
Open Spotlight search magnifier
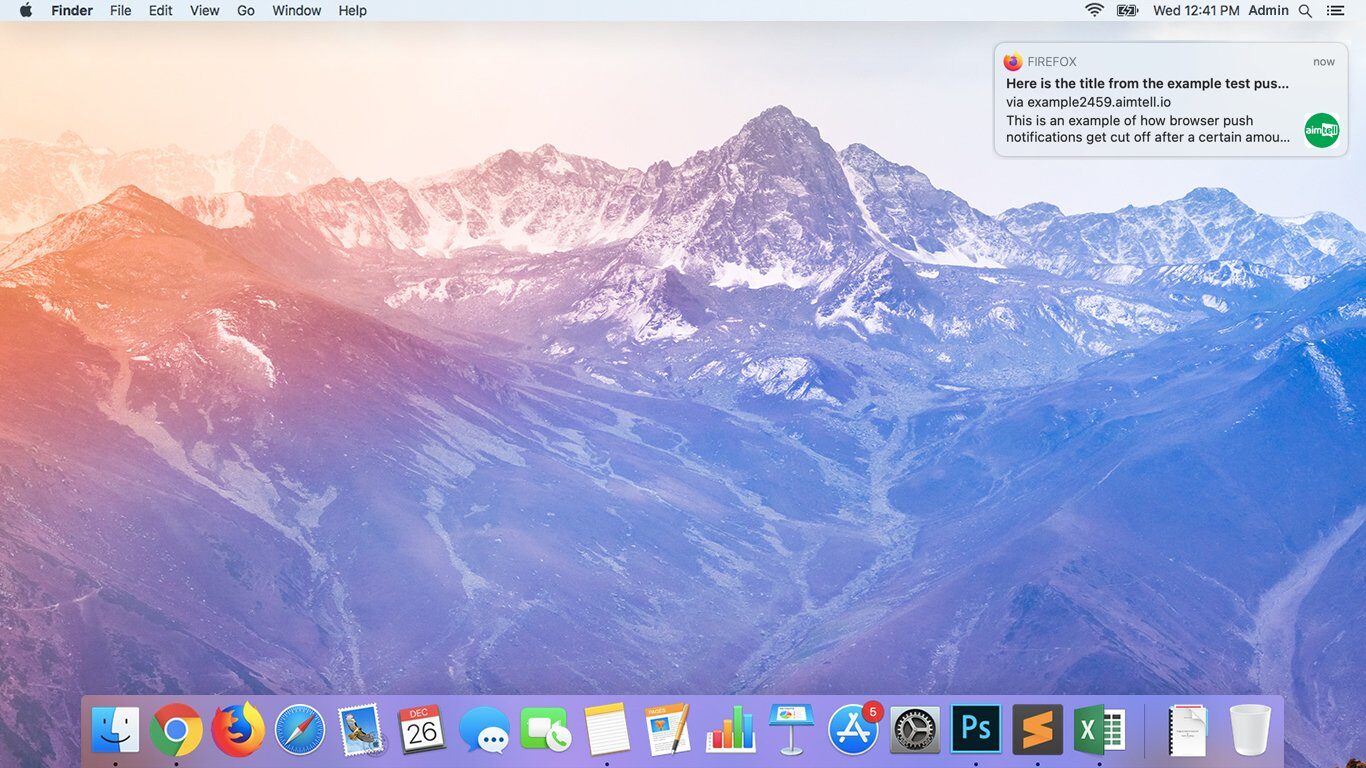[x=1305, y=10]
